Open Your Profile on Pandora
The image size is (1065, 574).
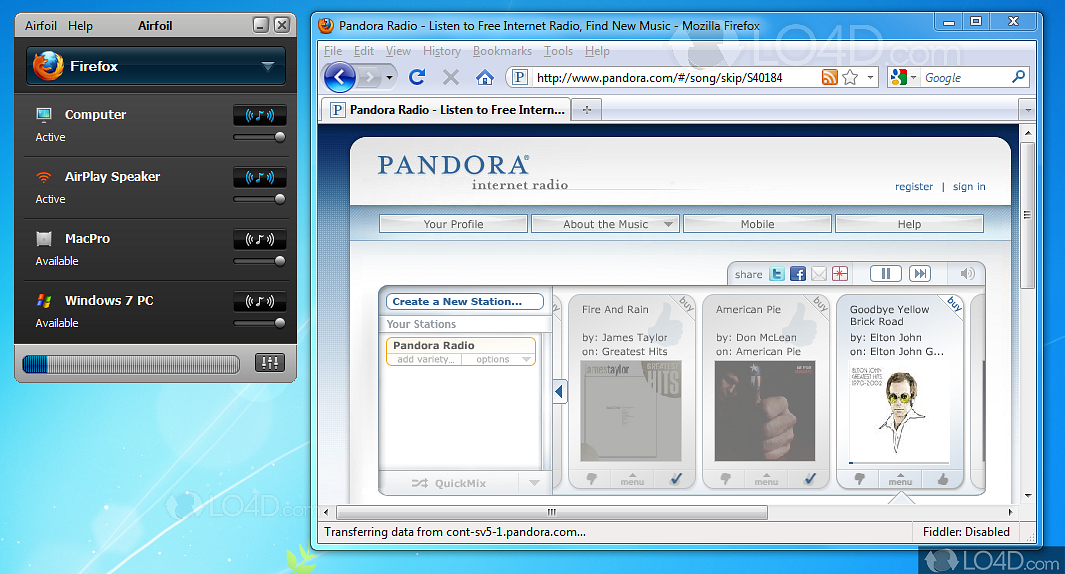(453, 224)
